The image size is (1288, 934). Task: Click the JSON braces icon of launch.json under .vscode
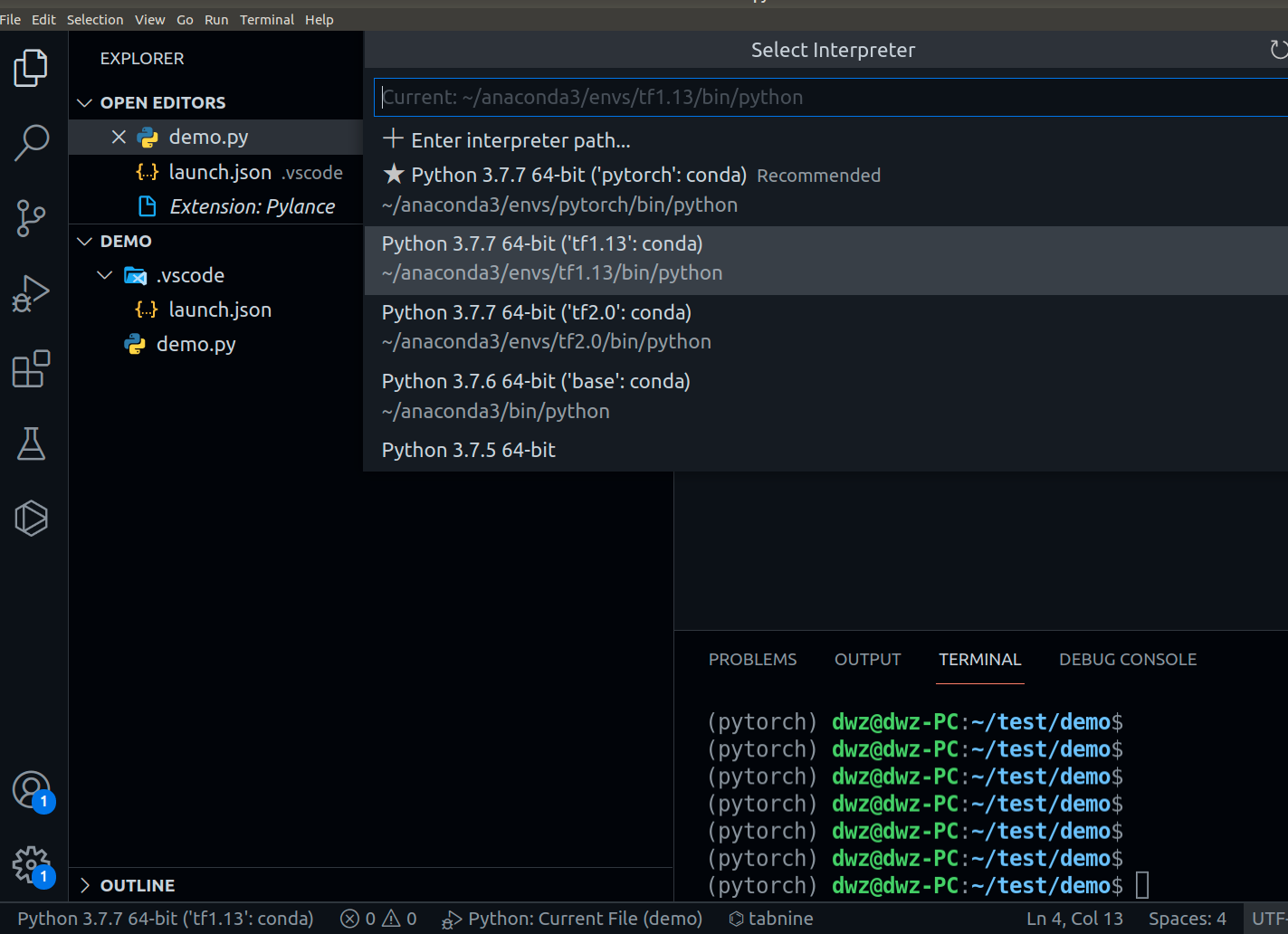coord(147,310)
